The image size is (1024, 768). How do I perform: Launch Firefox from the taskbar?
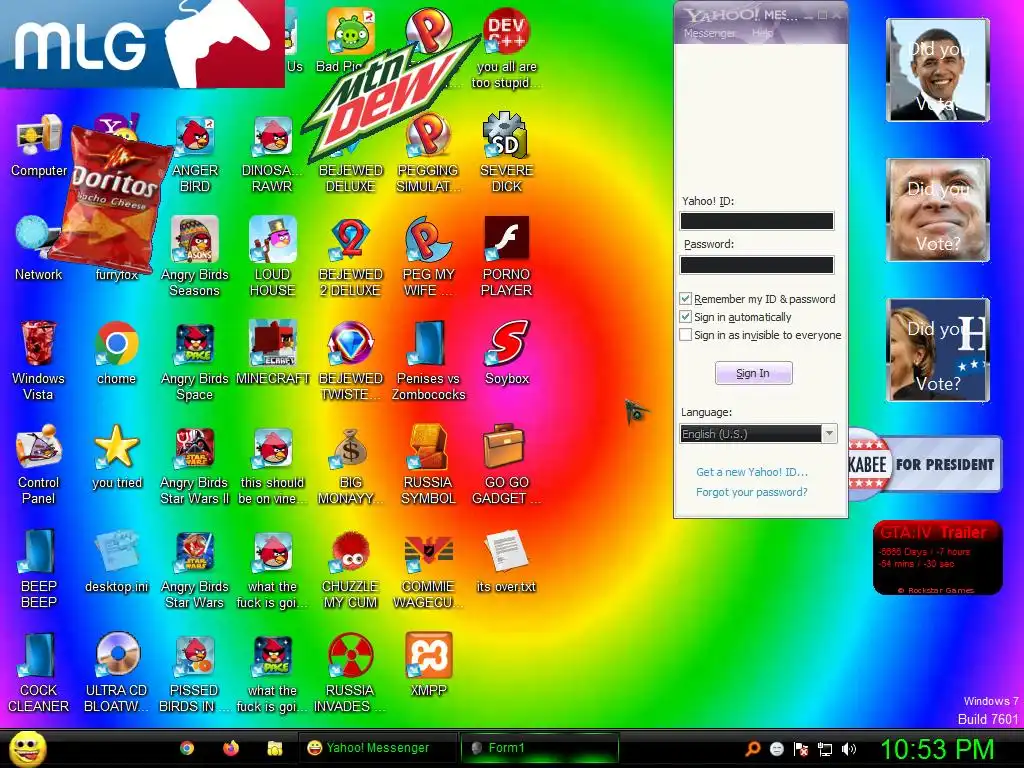point(231,748)
